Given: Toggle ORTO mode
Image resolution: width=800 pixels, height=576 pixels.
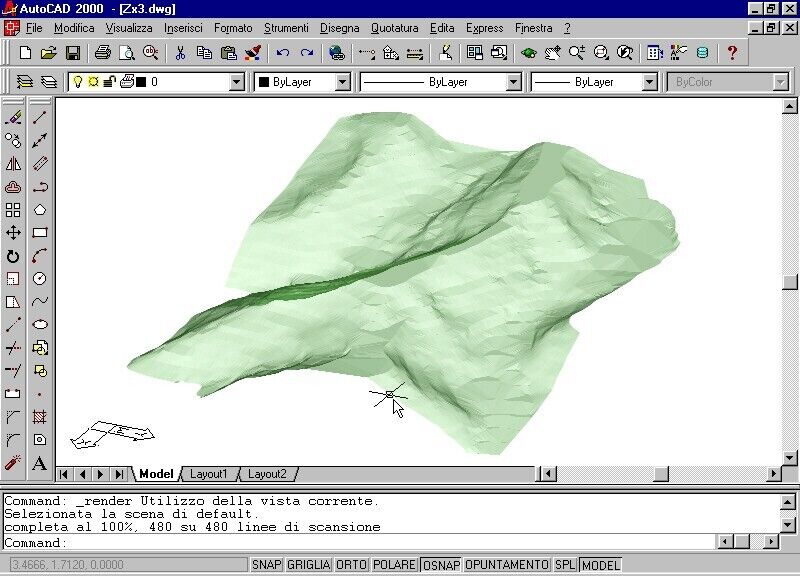Looking at the screenshot, I should tap(352, 565).
